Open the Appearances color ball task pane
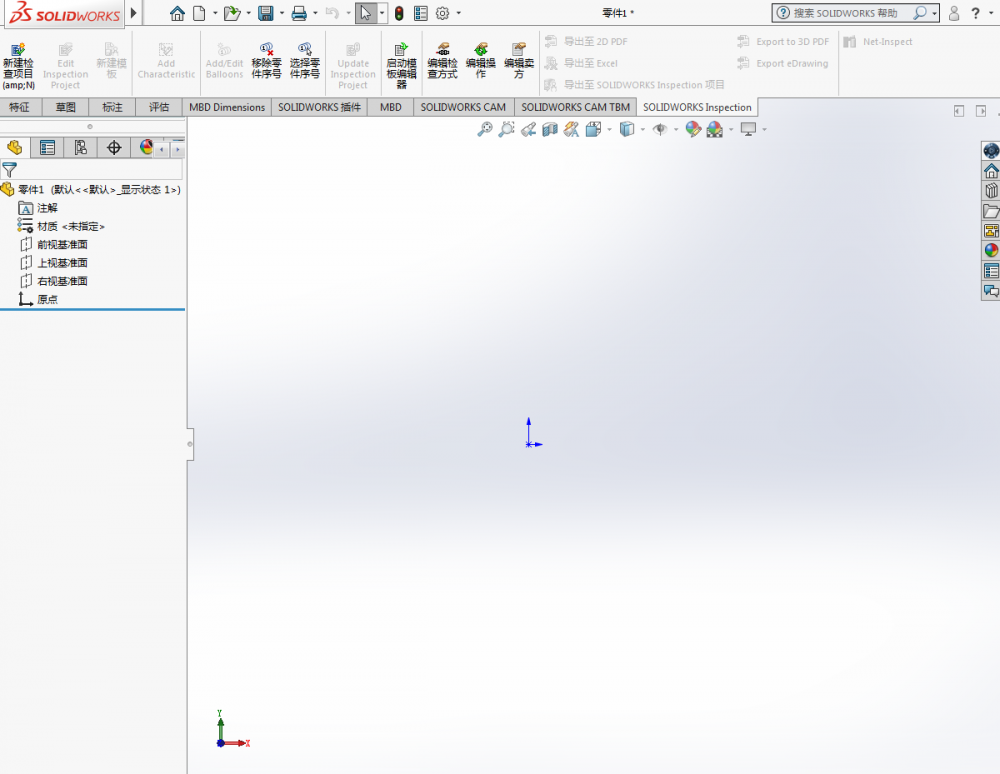This screenshot has height=774, width=1000. click(x=991, y=250)
